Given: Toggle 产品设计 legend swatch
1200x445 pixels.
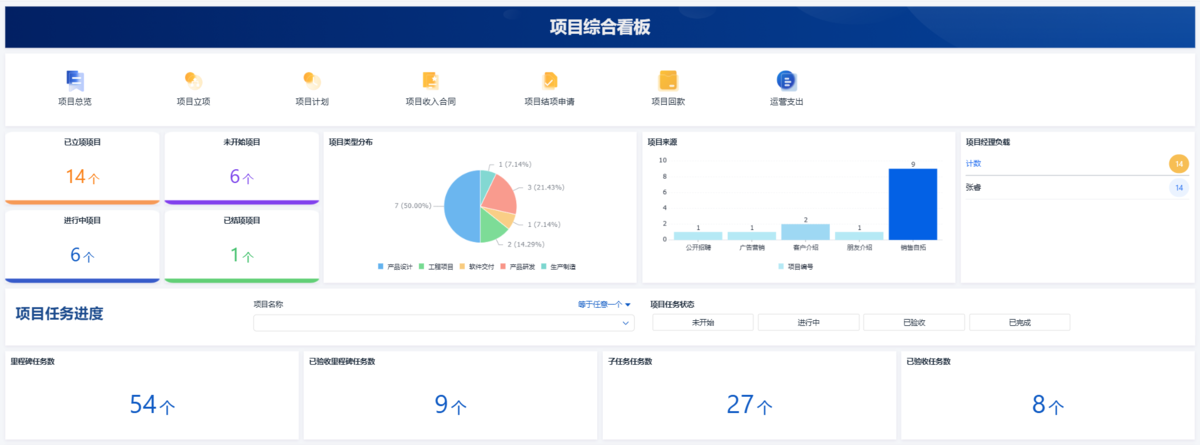Looking at the screenshot, I should (381, 267).
